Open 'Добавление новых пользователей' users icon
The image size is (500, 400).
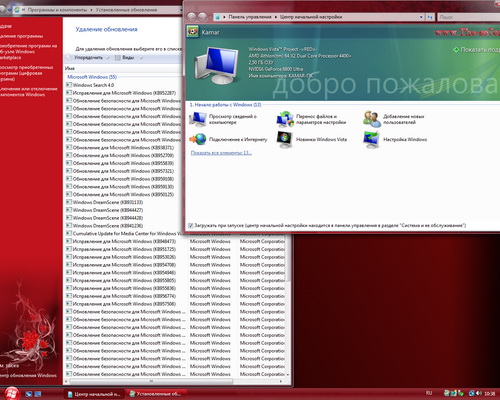(x=372, y=119)
